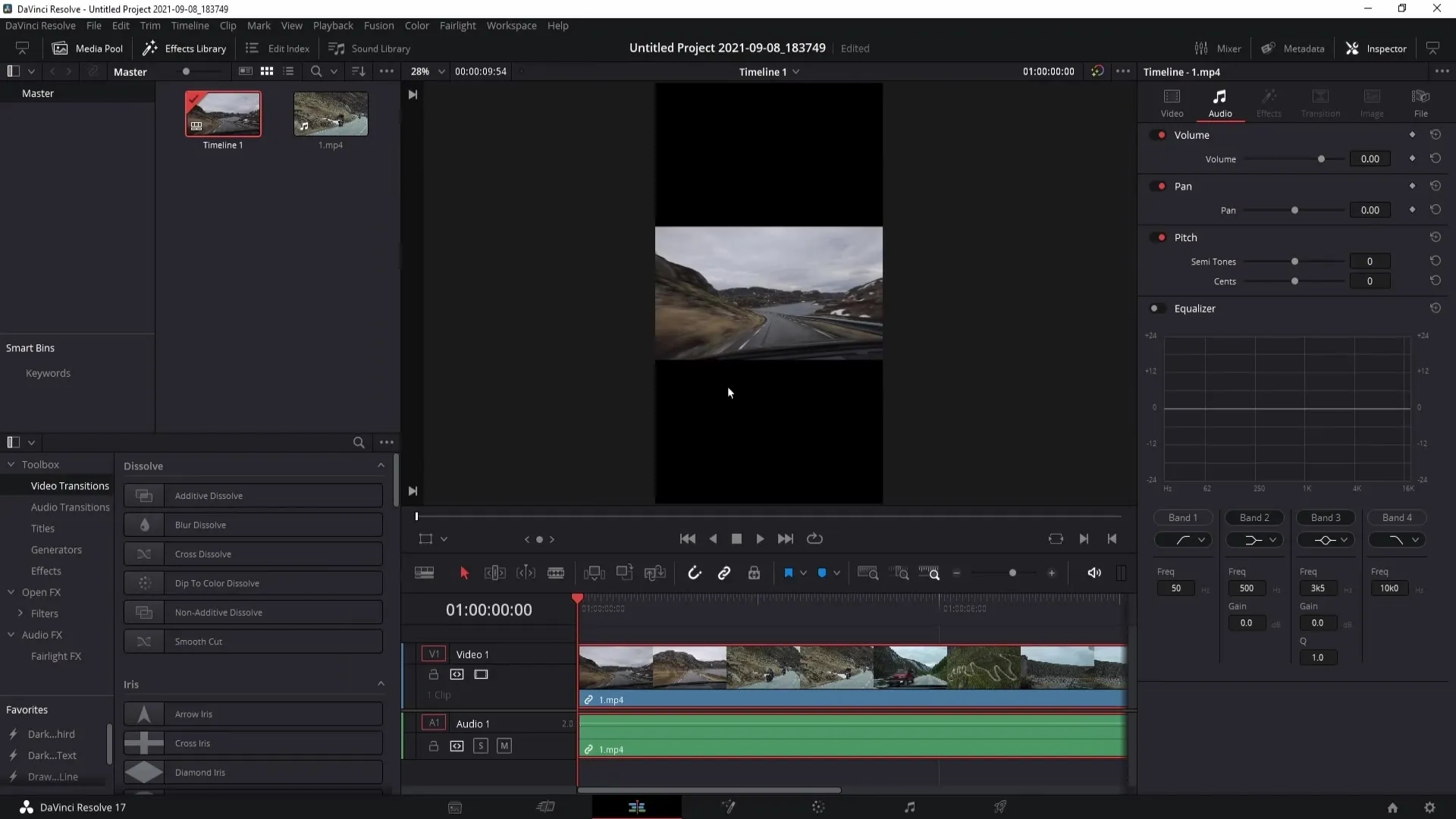
Task: Open Project Settings gear icon
Action: pos(1429,808)
